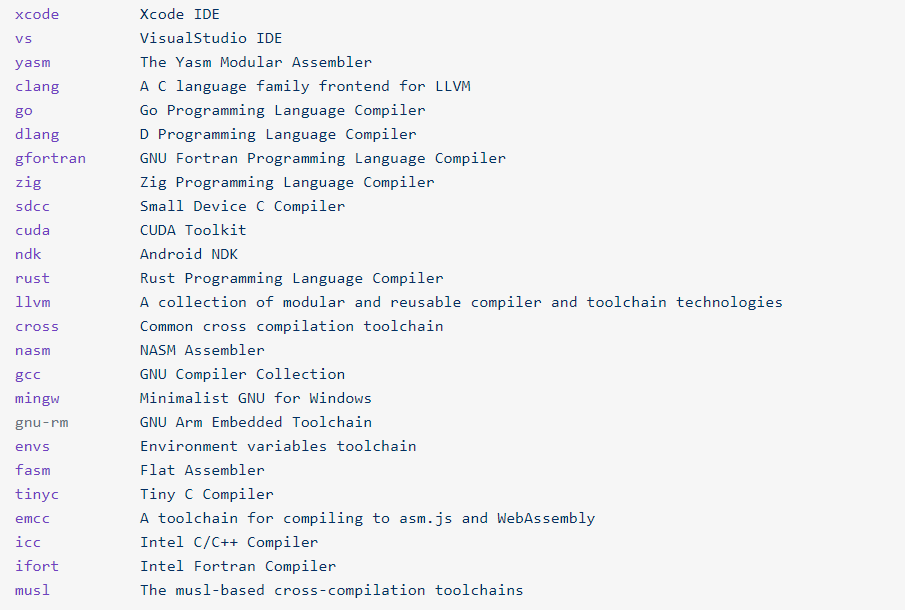
Task: Open the go compiler link
Action: click(24, 111)
